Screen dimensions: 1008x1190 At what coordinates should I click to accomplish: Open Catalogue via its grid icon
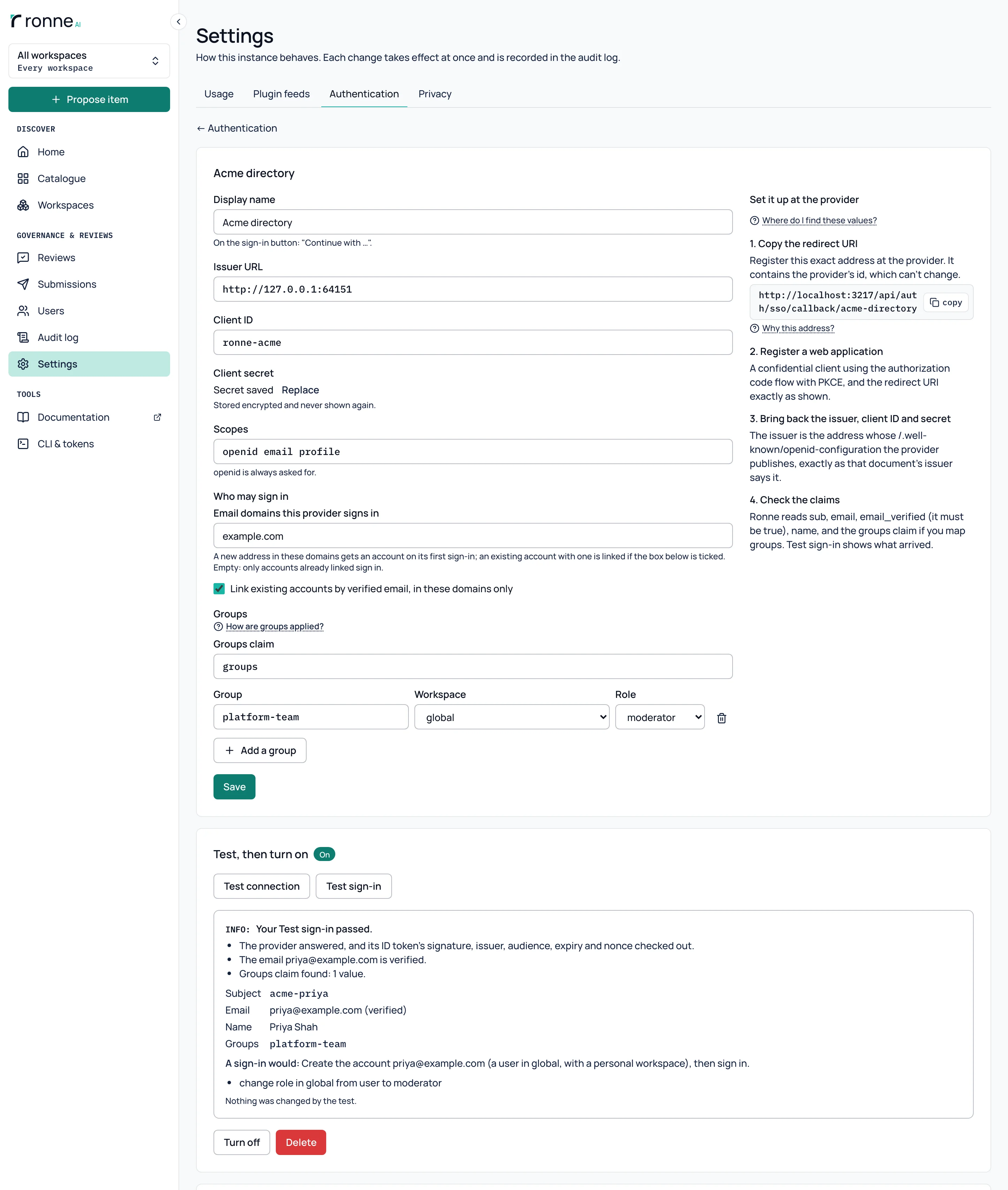[23, 178]
